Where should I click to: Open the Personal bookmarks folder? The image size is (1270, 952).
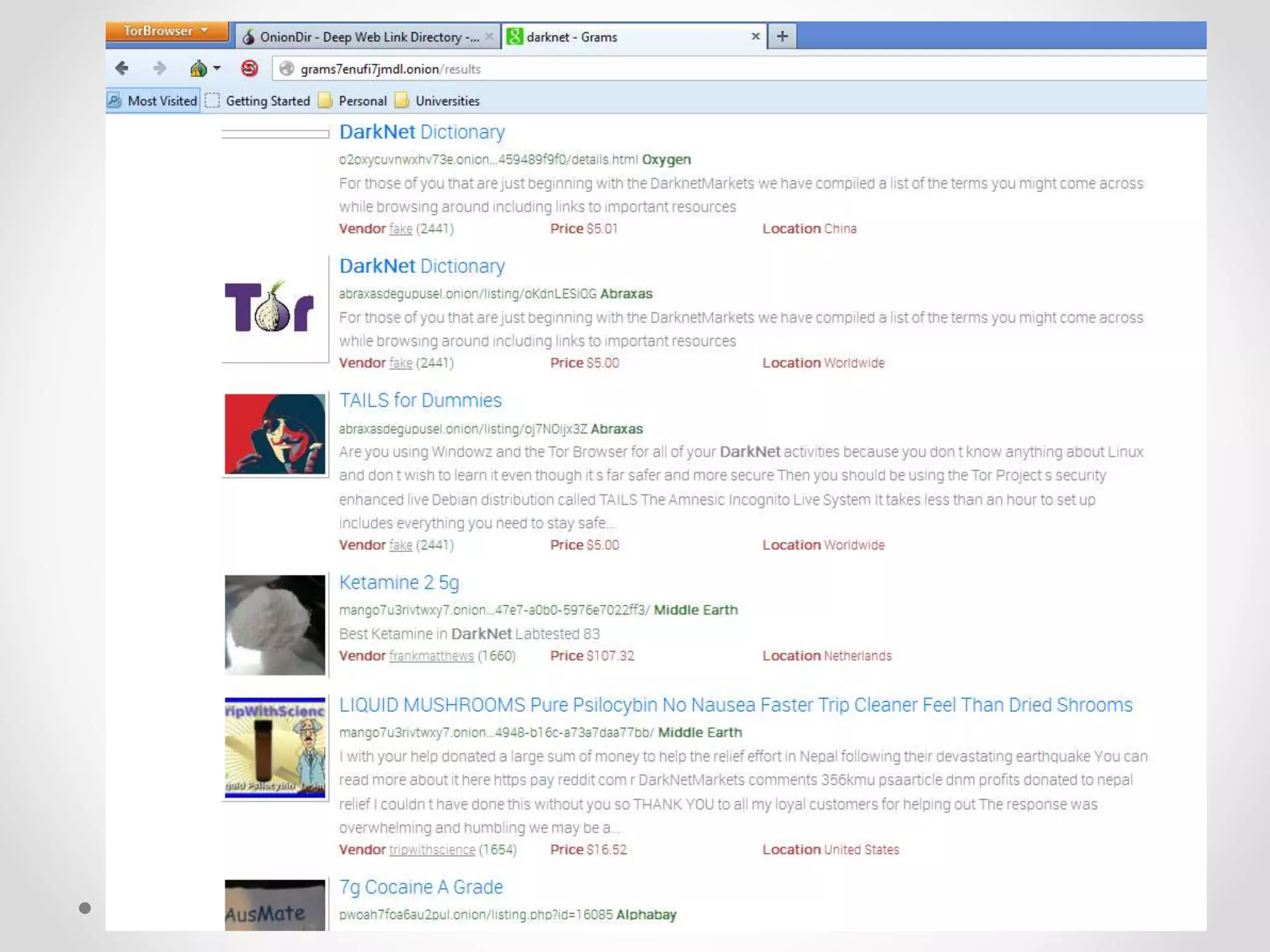click(x=353, y=101)
